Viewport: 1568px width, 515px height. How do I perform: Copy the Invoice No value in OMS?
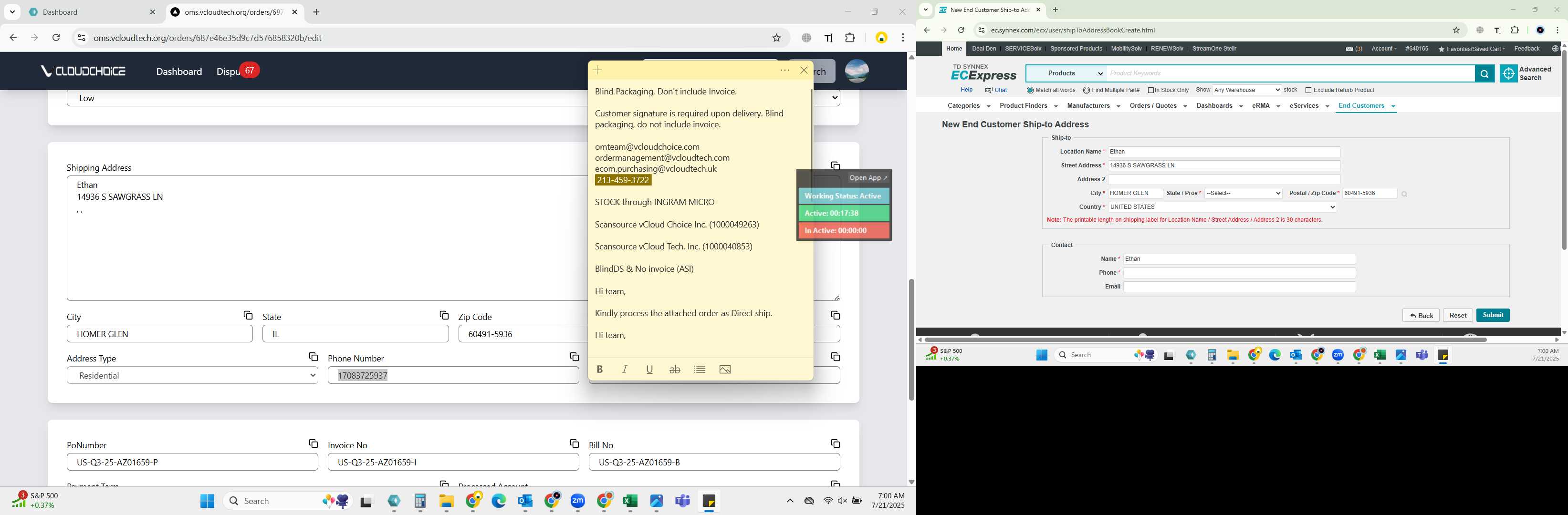574,443
